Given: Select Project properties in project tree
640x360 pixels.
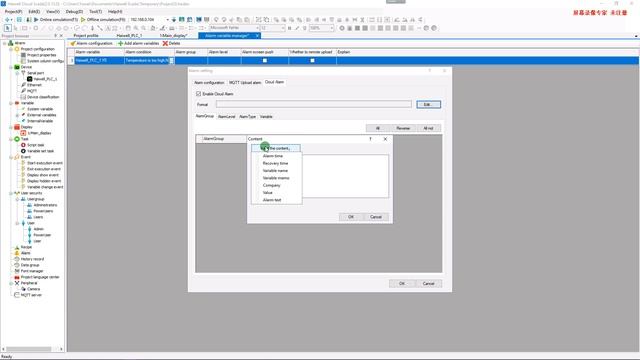Looking at the screenshot, I should click(x=41, y=55).
